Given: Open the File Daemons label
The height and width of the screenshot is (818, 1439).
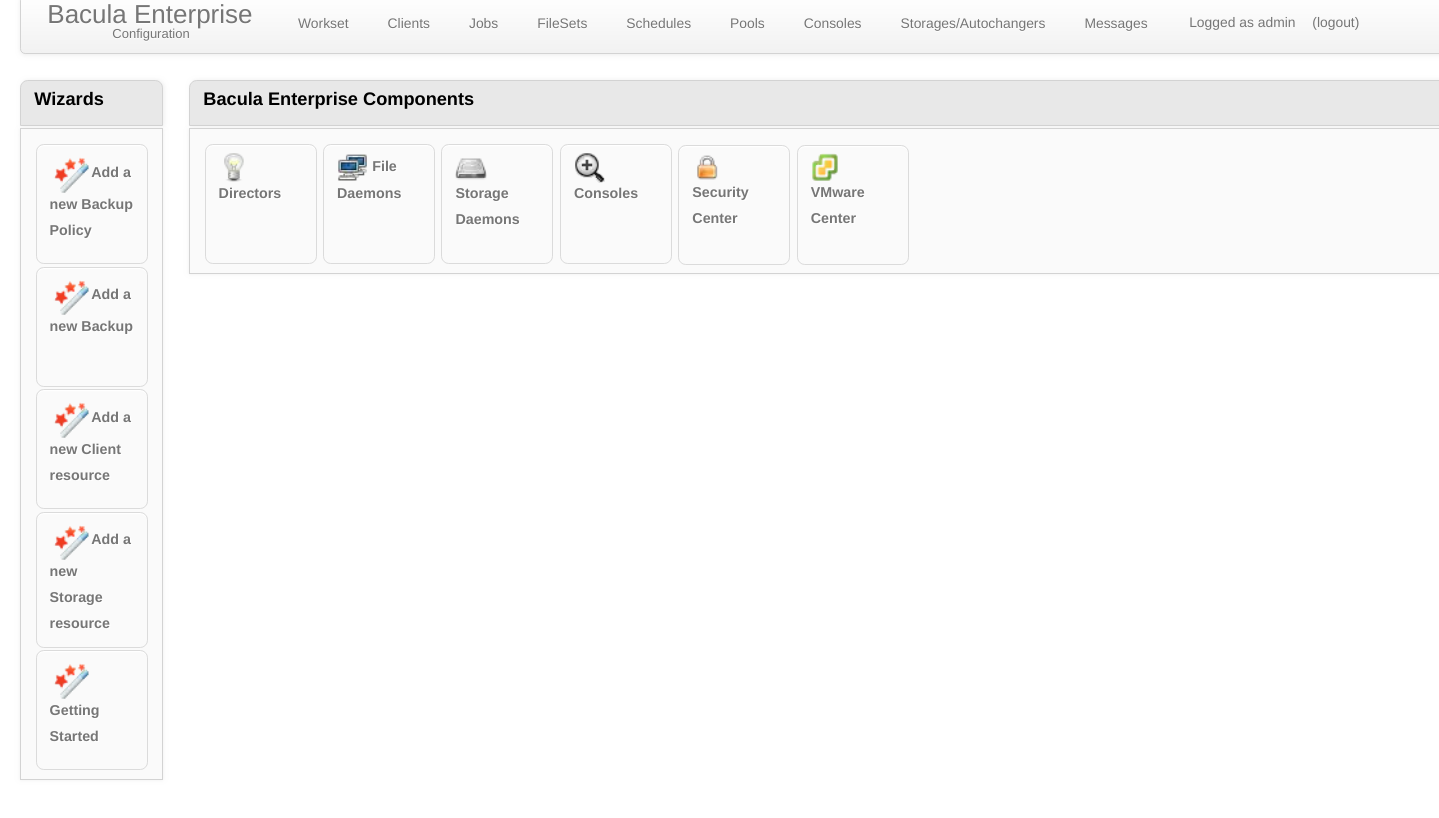Looking at the screenshot, I should [369, 180].
